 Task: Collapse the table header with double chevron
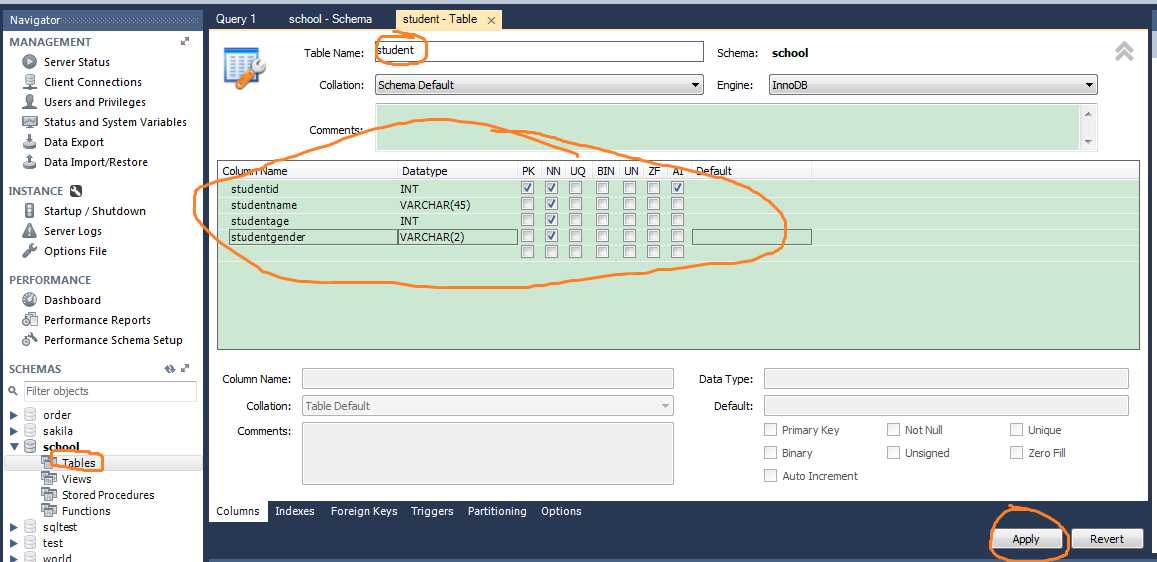click(x=1124, y=51)
